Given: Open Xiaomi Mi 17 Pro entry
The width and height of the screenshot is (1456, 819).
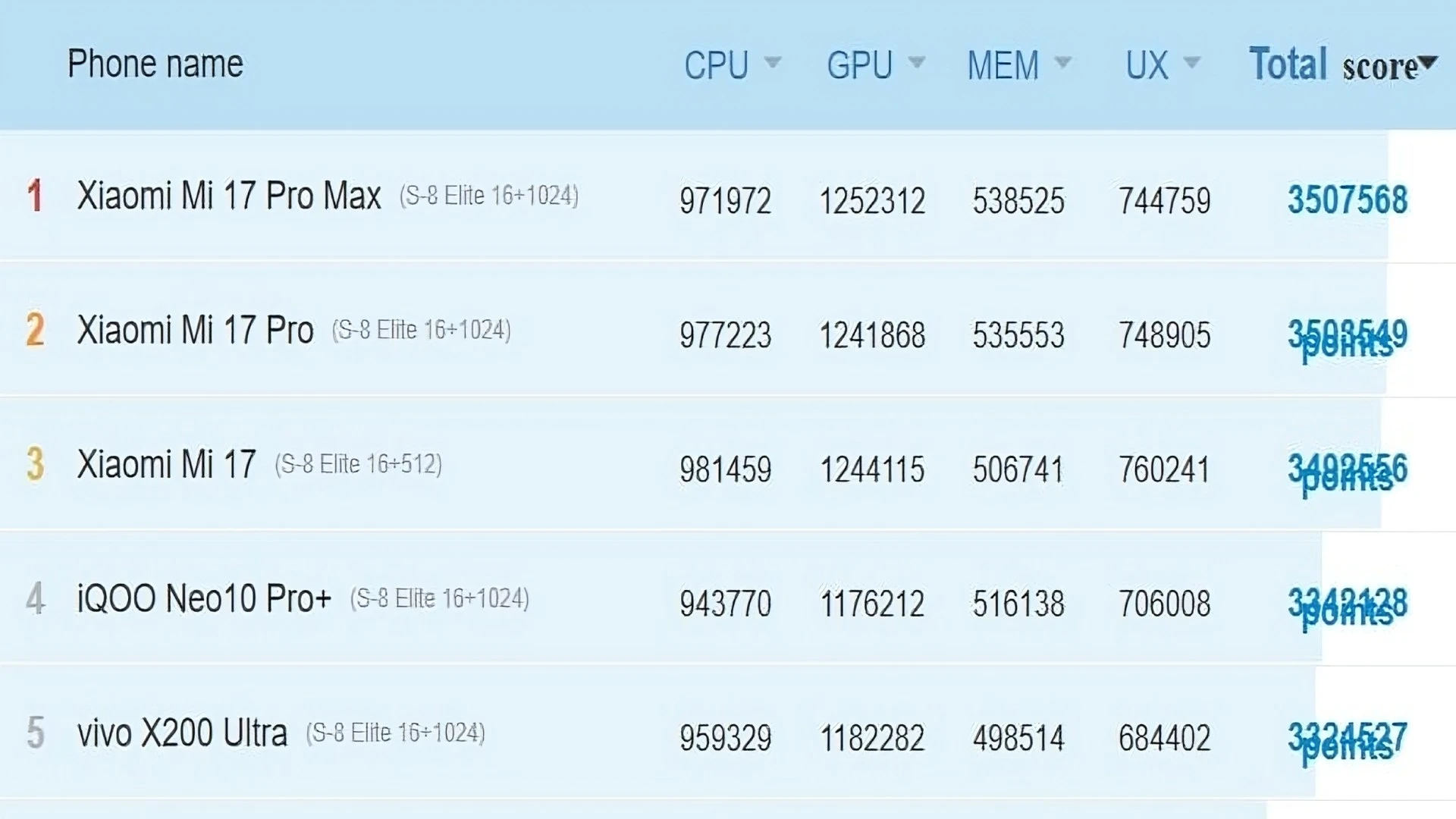Looking at the screenshot, I should 195,330.
